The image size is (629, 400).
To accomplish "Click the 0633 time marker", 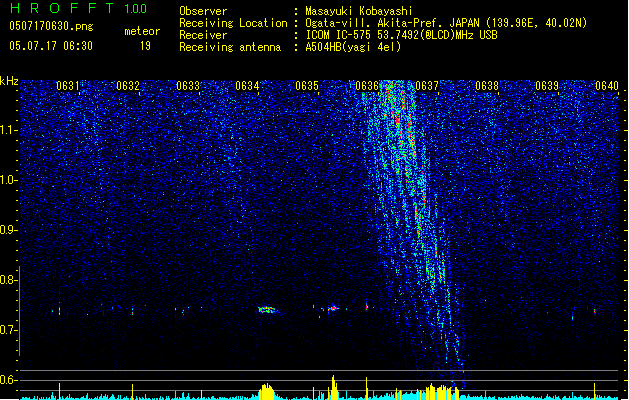I will tap(188, 86).
